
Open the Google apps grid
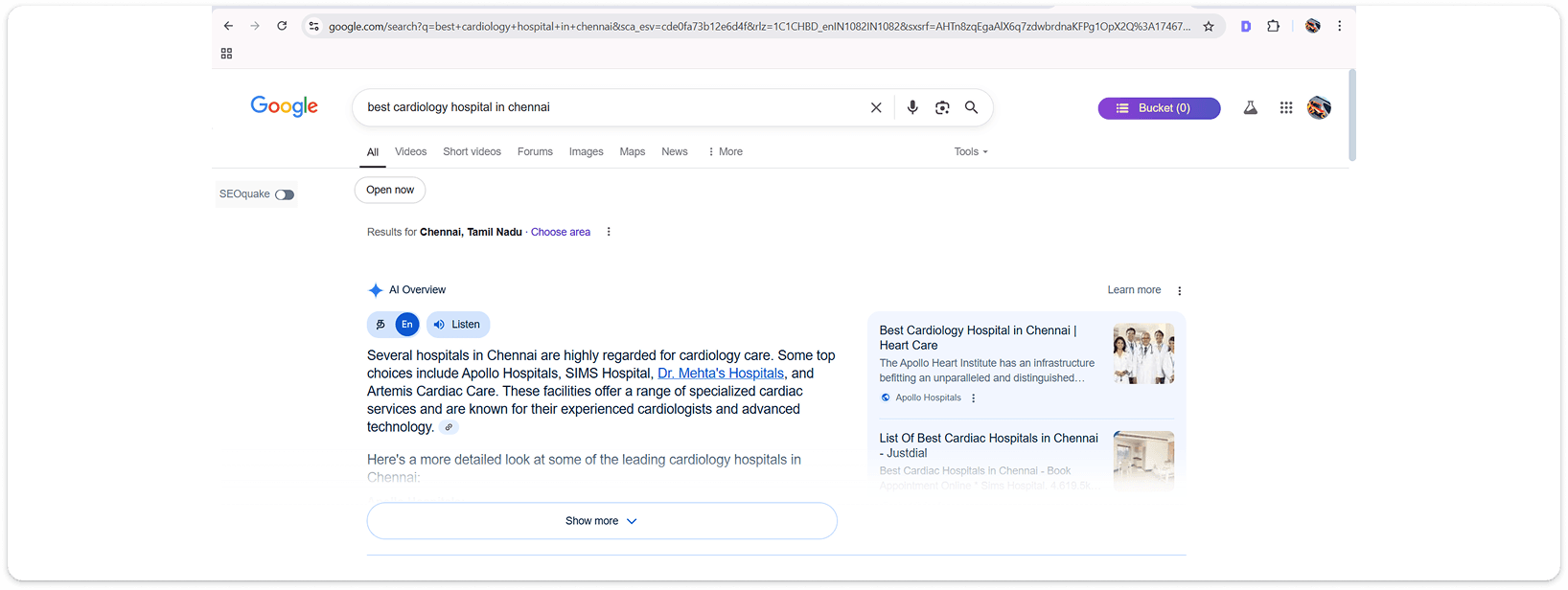(1286, 108)
